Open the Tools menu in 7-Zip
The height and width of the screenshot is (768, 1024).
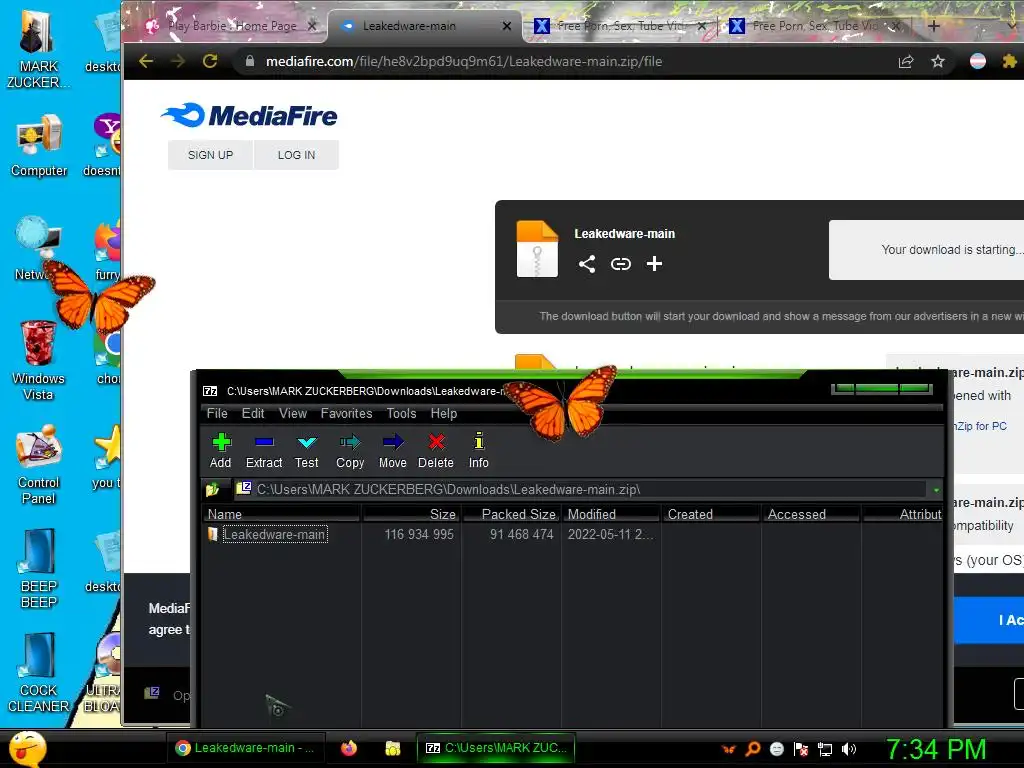(x=401, y=413)
